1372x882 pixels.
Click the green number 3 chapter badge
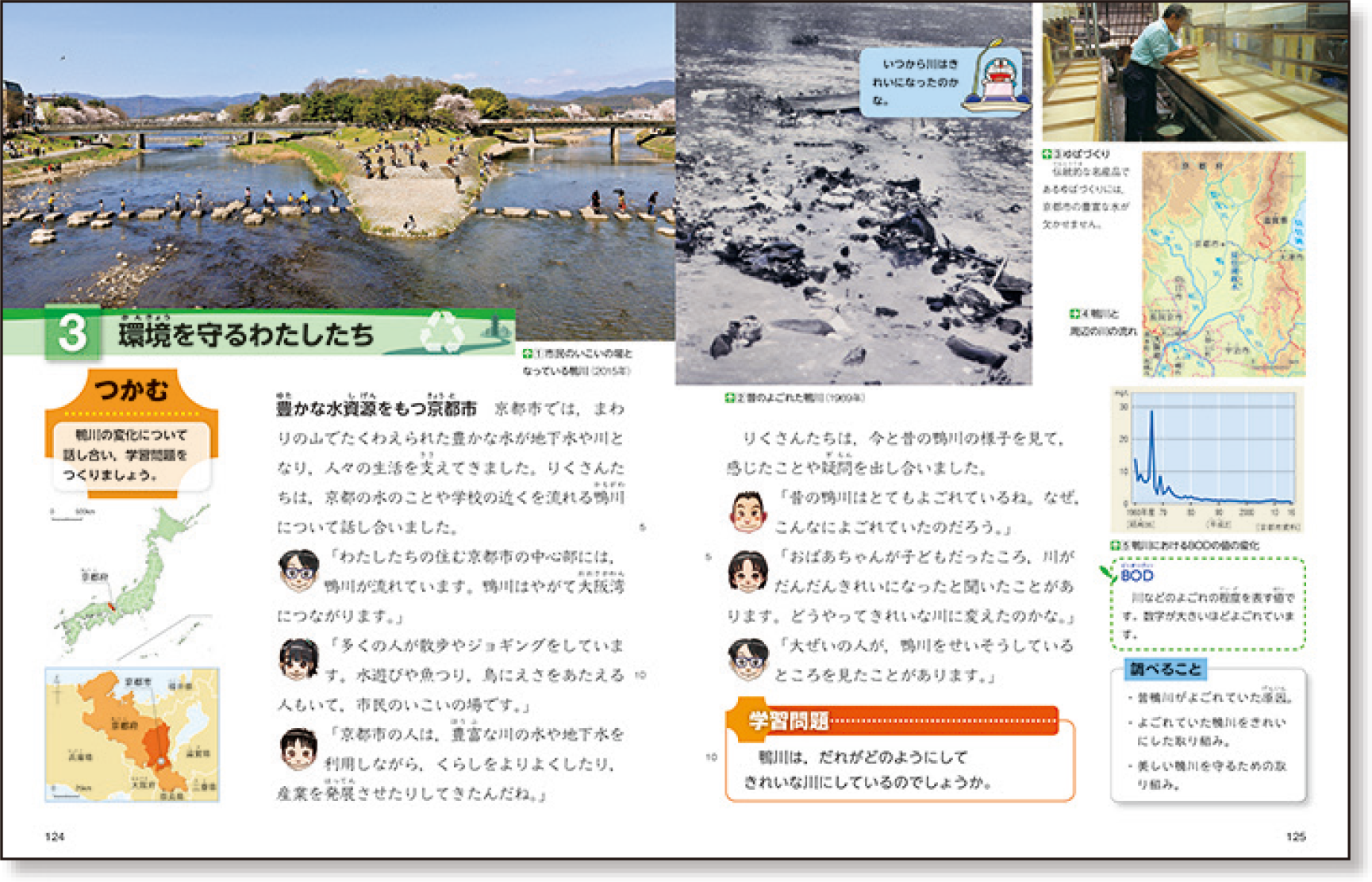73,333
